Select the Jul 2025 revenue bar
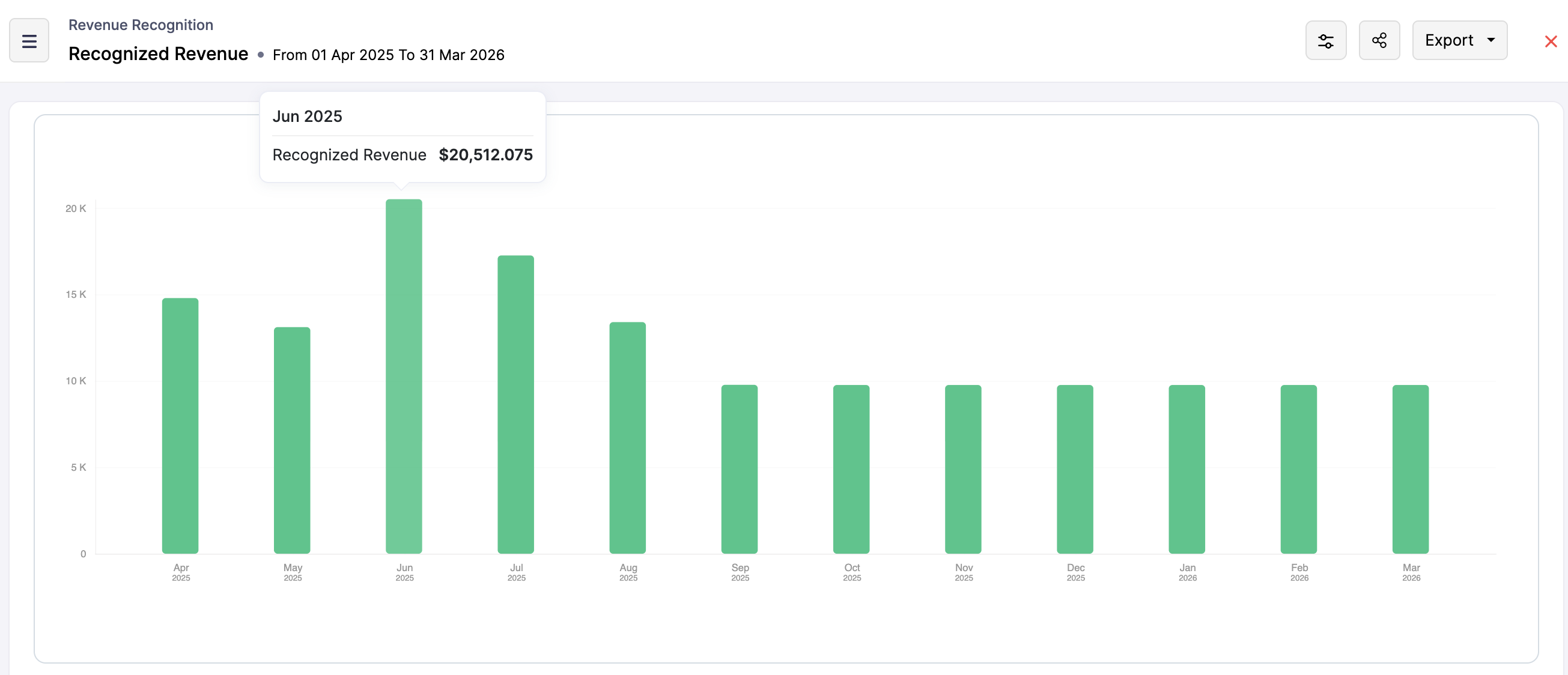 tap(515, 405)
